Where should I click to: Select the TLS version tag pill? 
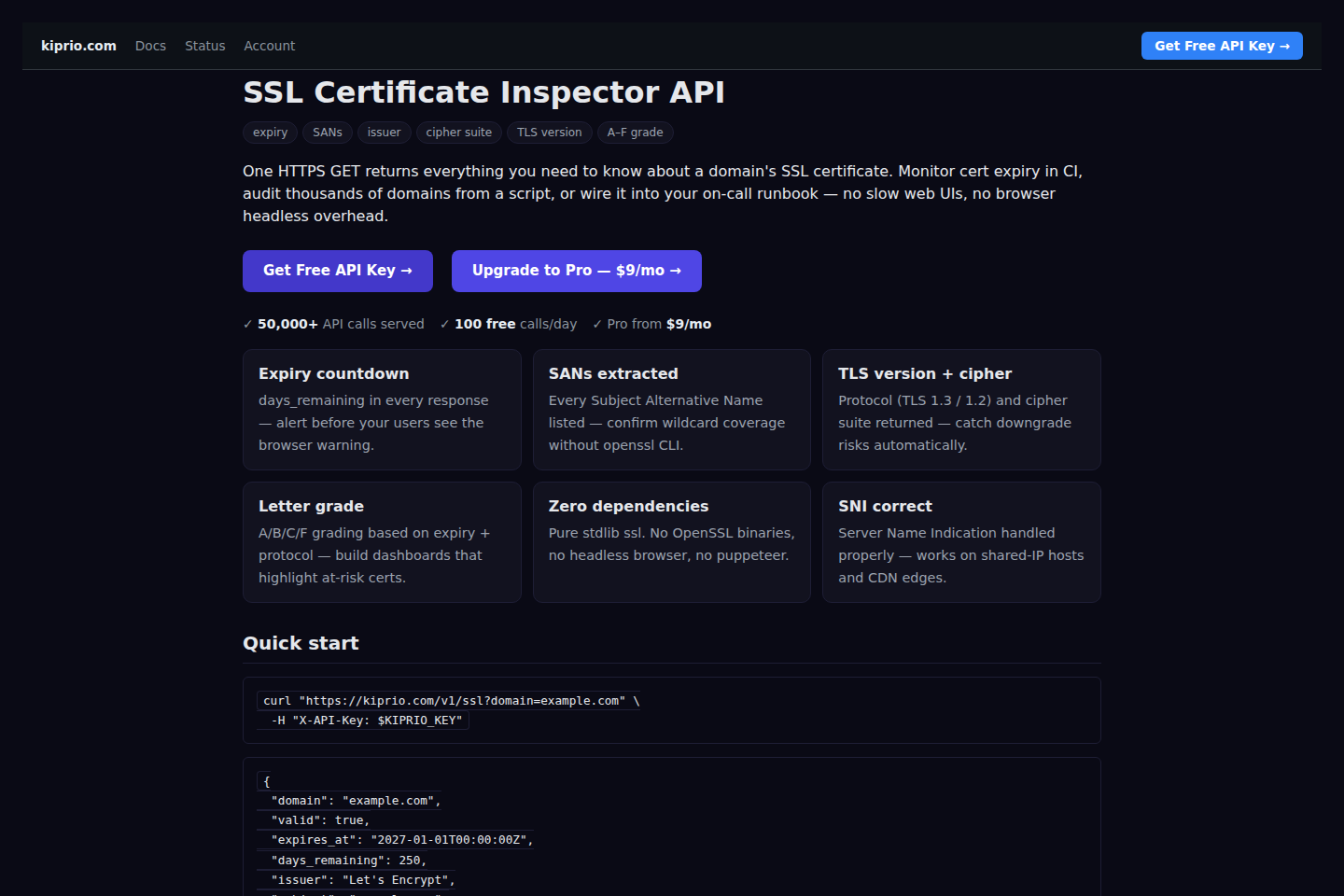(x=550, y=133)
